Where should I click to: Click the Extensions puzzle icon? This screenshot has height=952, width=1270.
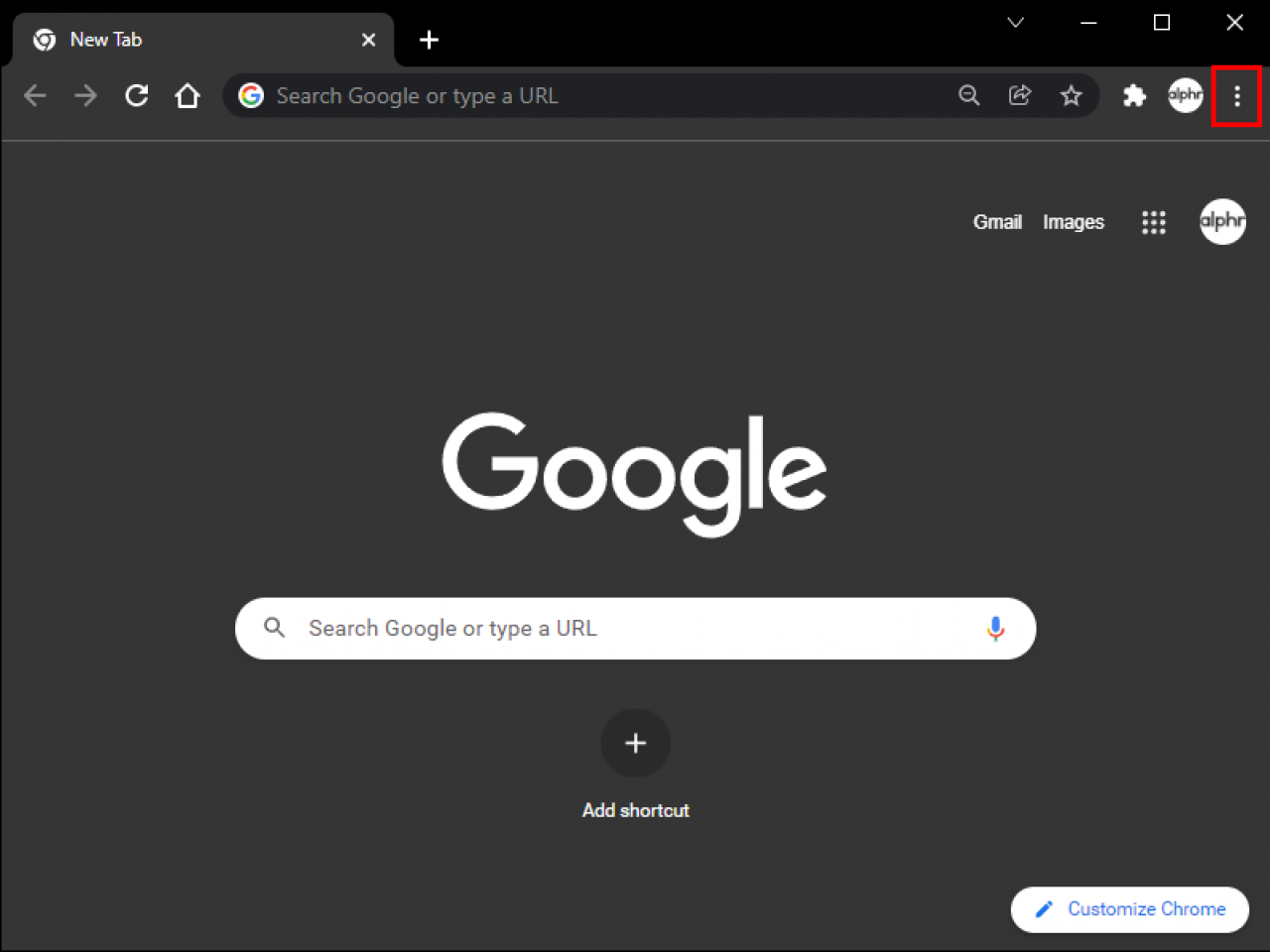point(1134,95)
